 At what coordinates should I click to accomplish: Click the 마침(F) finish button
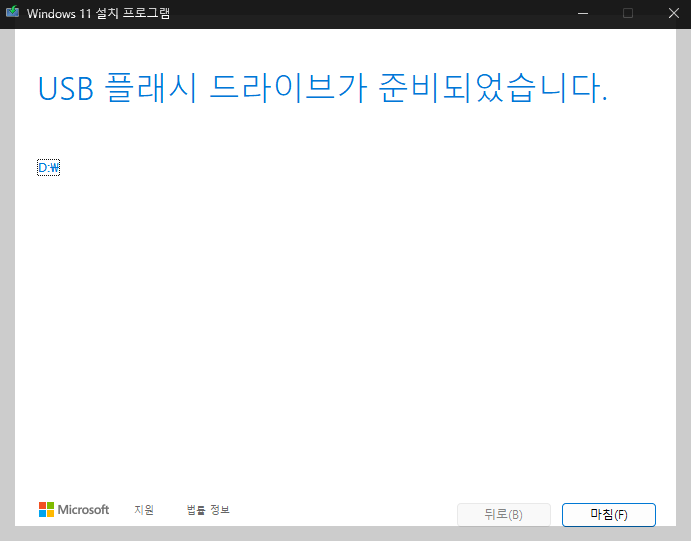[x=609, y=515]
